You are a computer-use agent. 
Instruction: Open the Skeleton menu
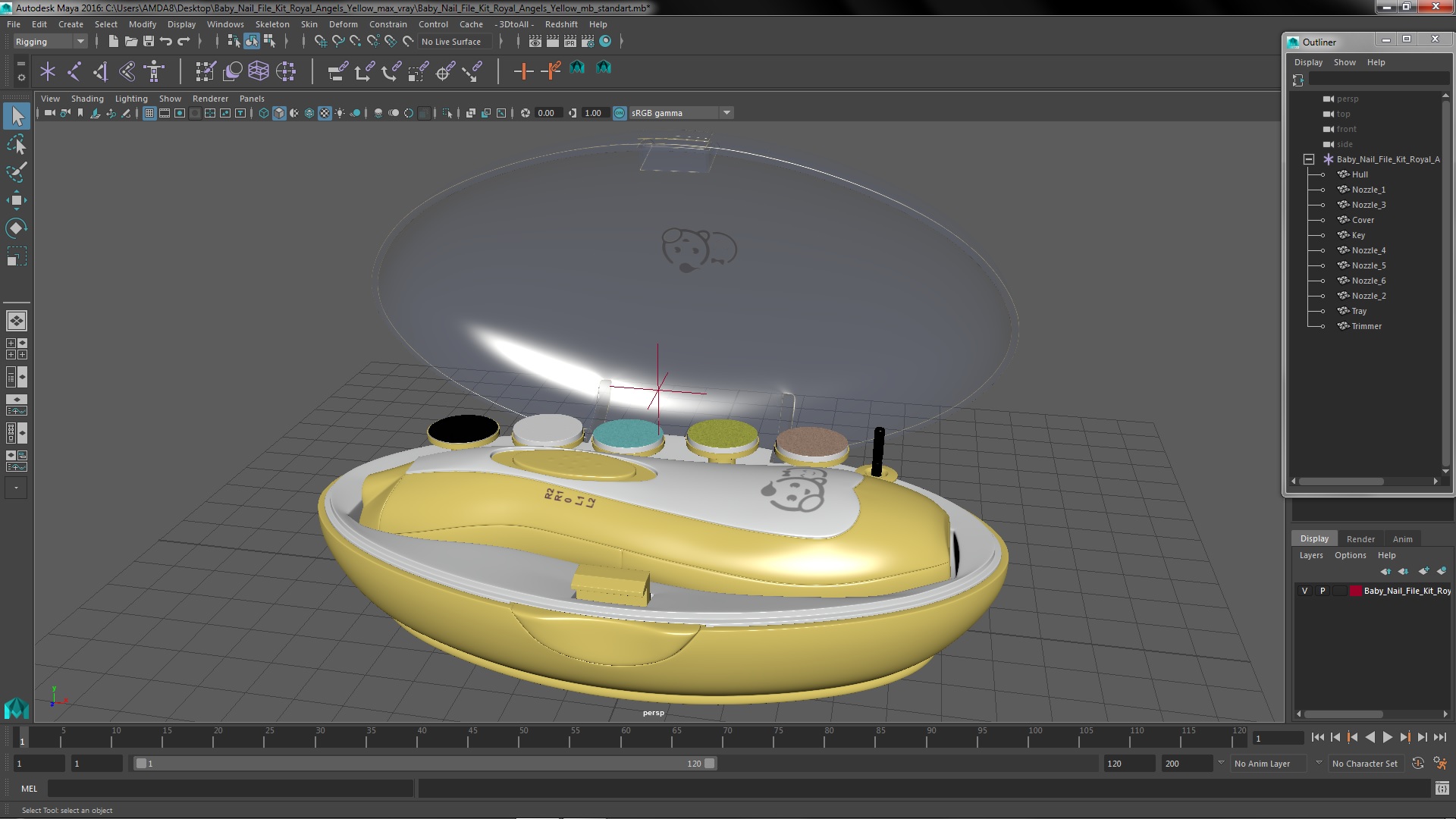point(272,24)
